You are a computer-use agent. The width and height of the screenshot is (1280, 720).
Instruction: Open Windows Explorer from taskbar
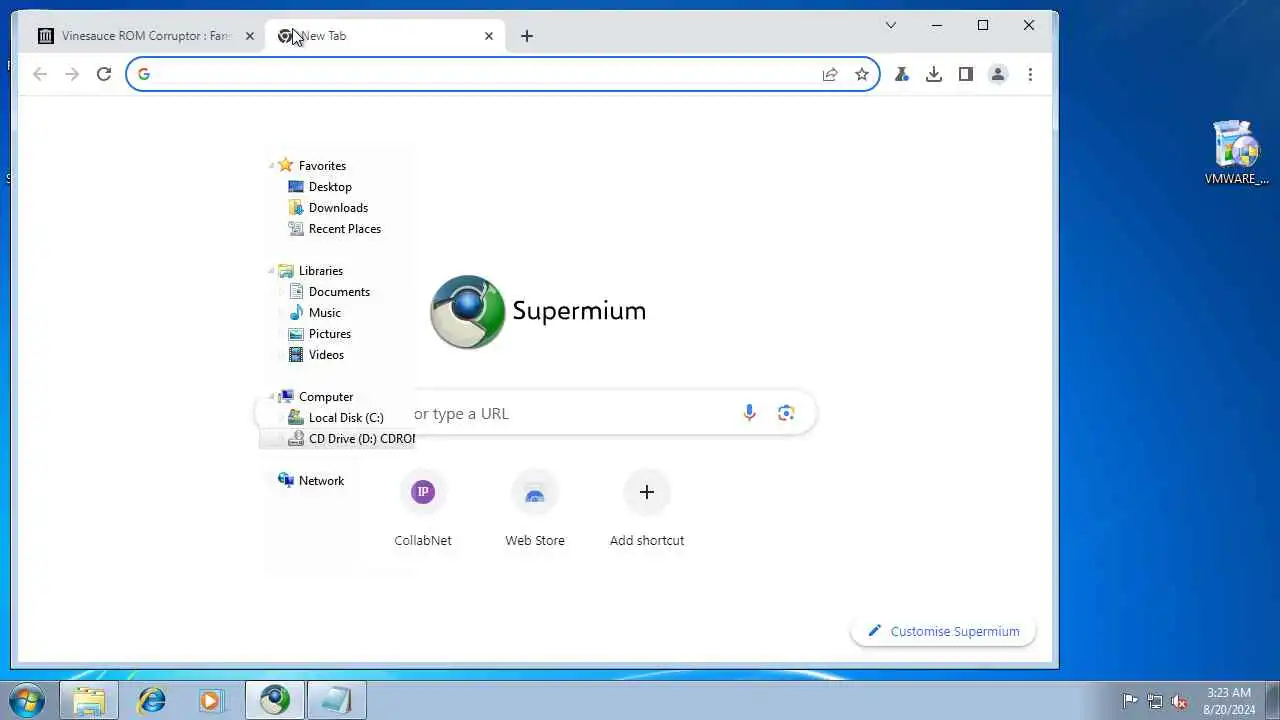click(x=89, y=700)
